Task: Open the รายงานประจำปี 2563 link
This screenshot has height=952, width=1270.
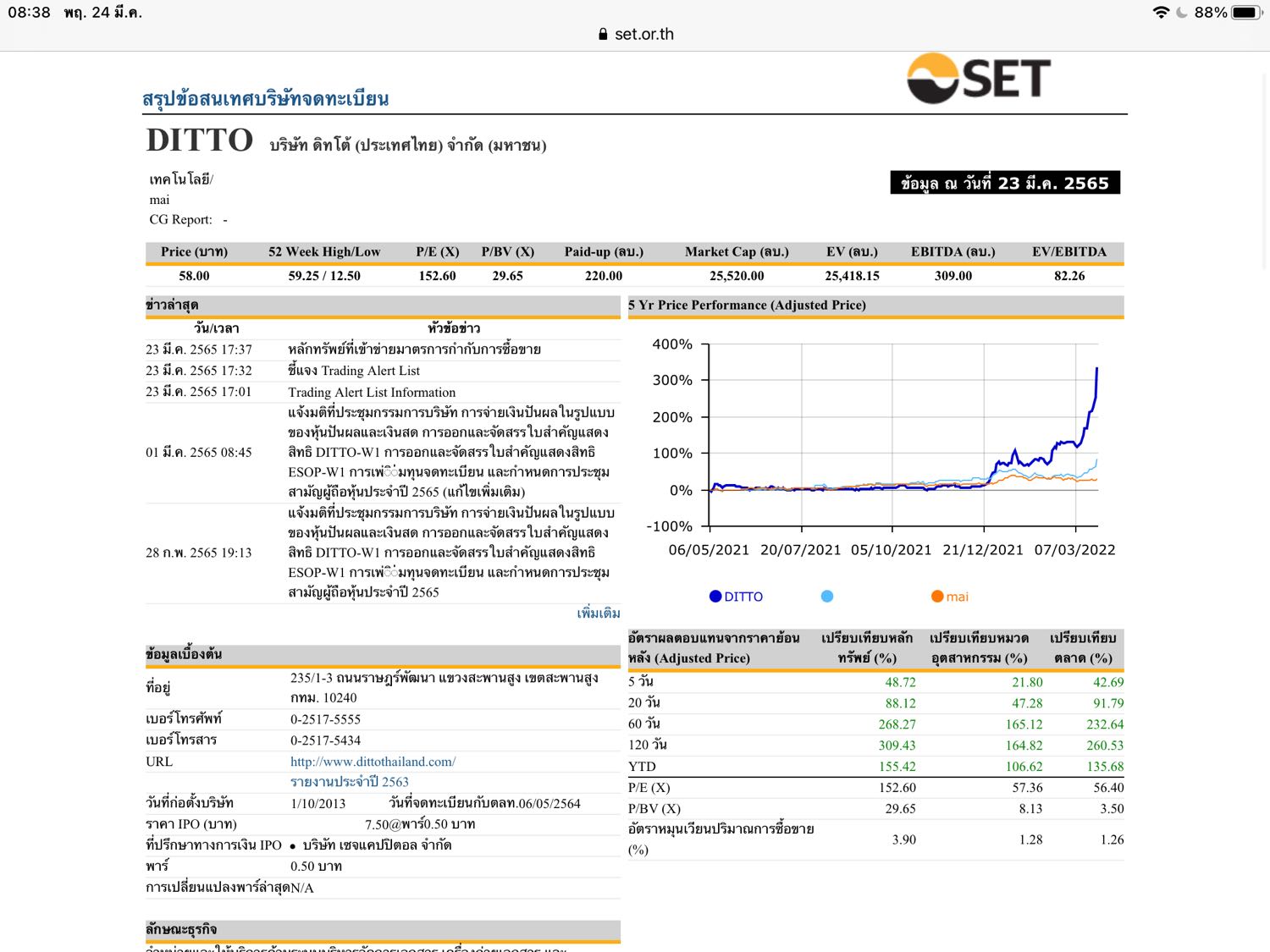Action: tap(350, 782)
